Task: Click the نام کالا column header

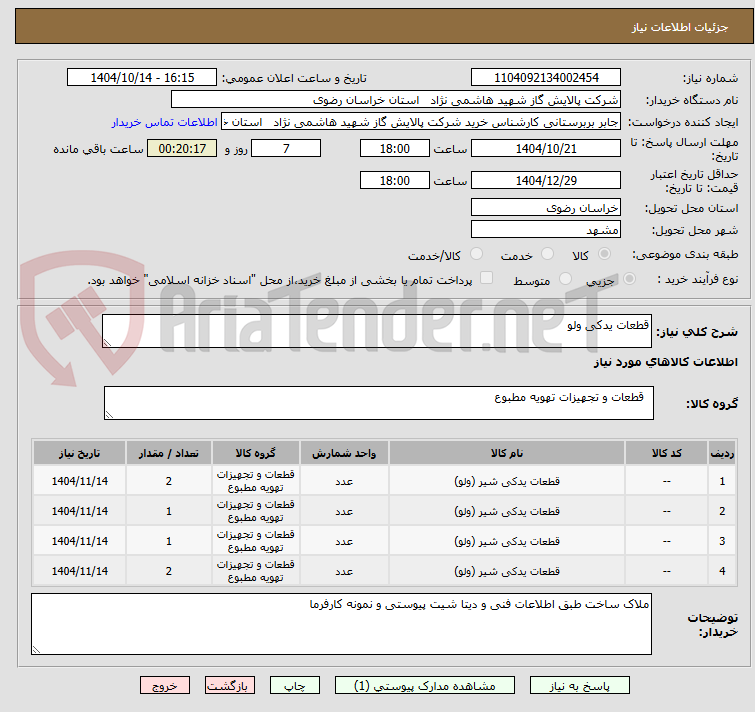Action: [507, 453]
